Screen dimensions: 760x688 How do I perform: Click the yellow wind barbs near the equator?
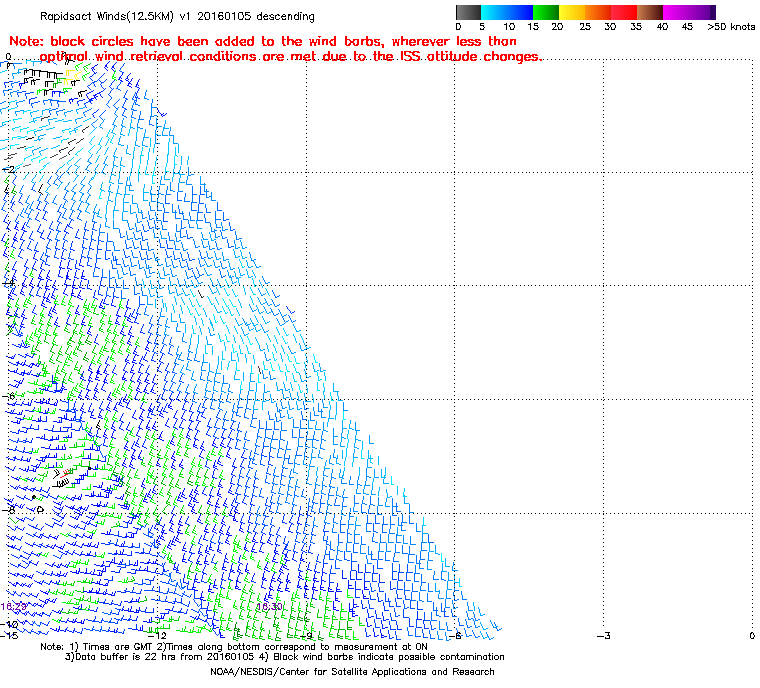[72, 77]
